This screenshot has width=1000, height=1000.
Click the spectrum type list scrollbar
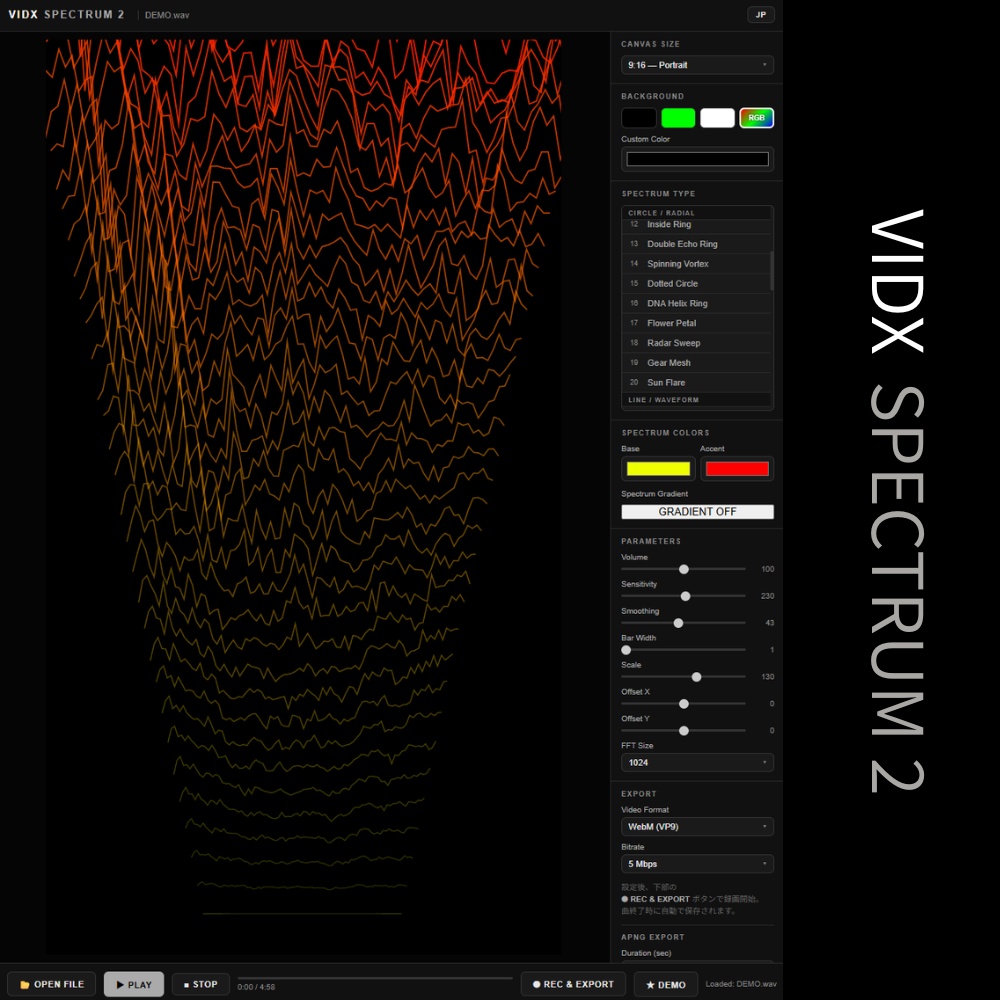pyautogui.click(x=772, y=270)
